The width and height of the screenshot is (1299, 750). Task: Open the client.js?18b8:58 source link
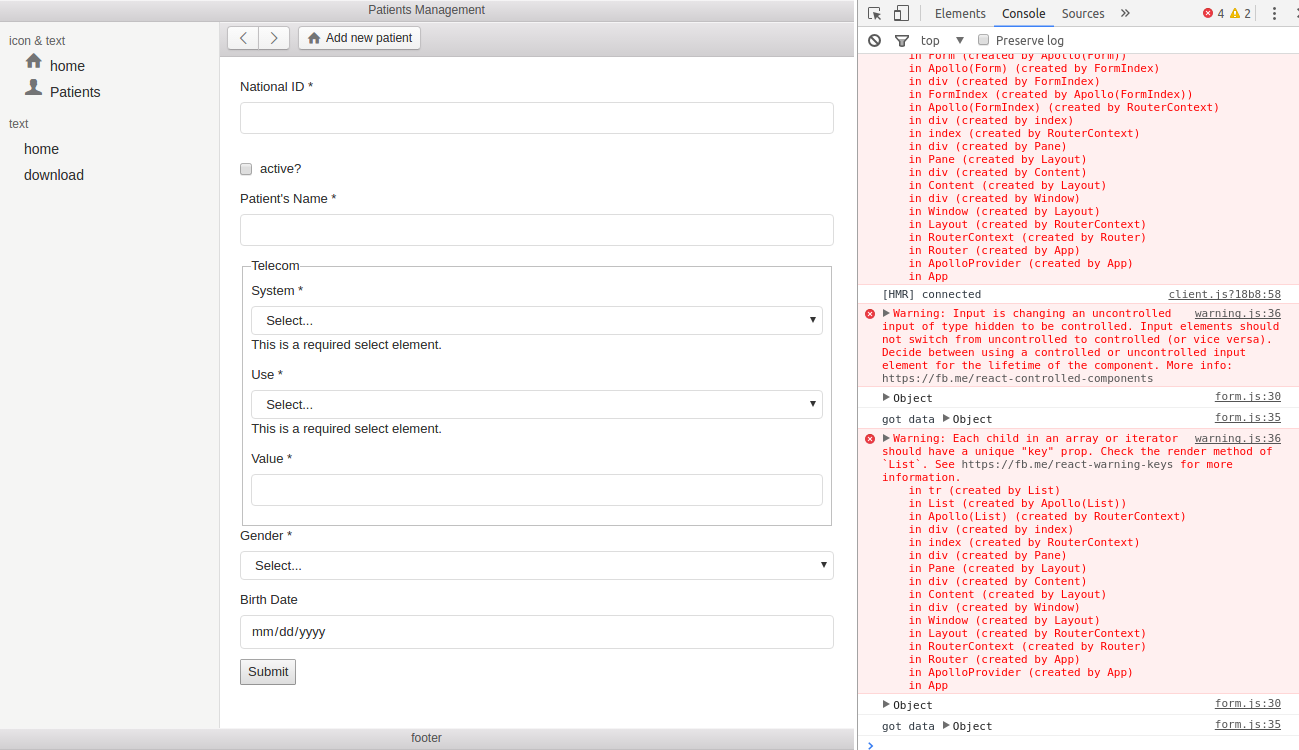click(x=1224, y=294)
